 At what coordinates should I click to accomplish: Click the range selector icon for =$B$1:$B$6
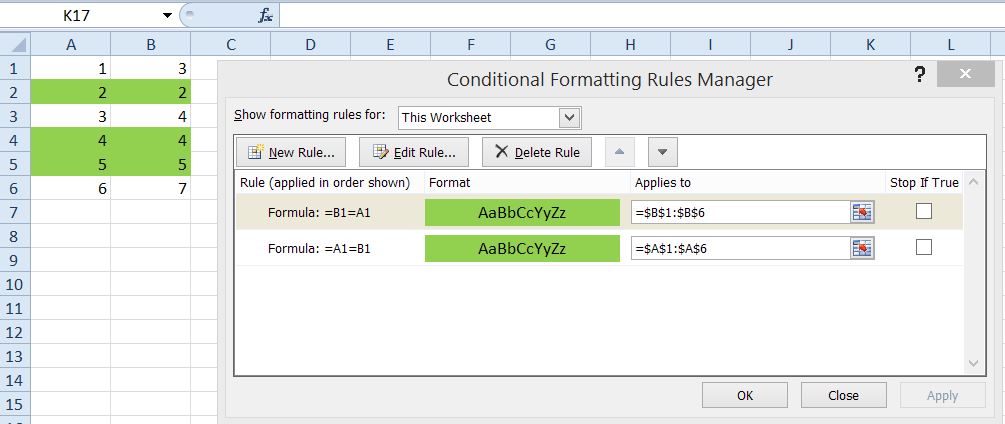point(862,212)
